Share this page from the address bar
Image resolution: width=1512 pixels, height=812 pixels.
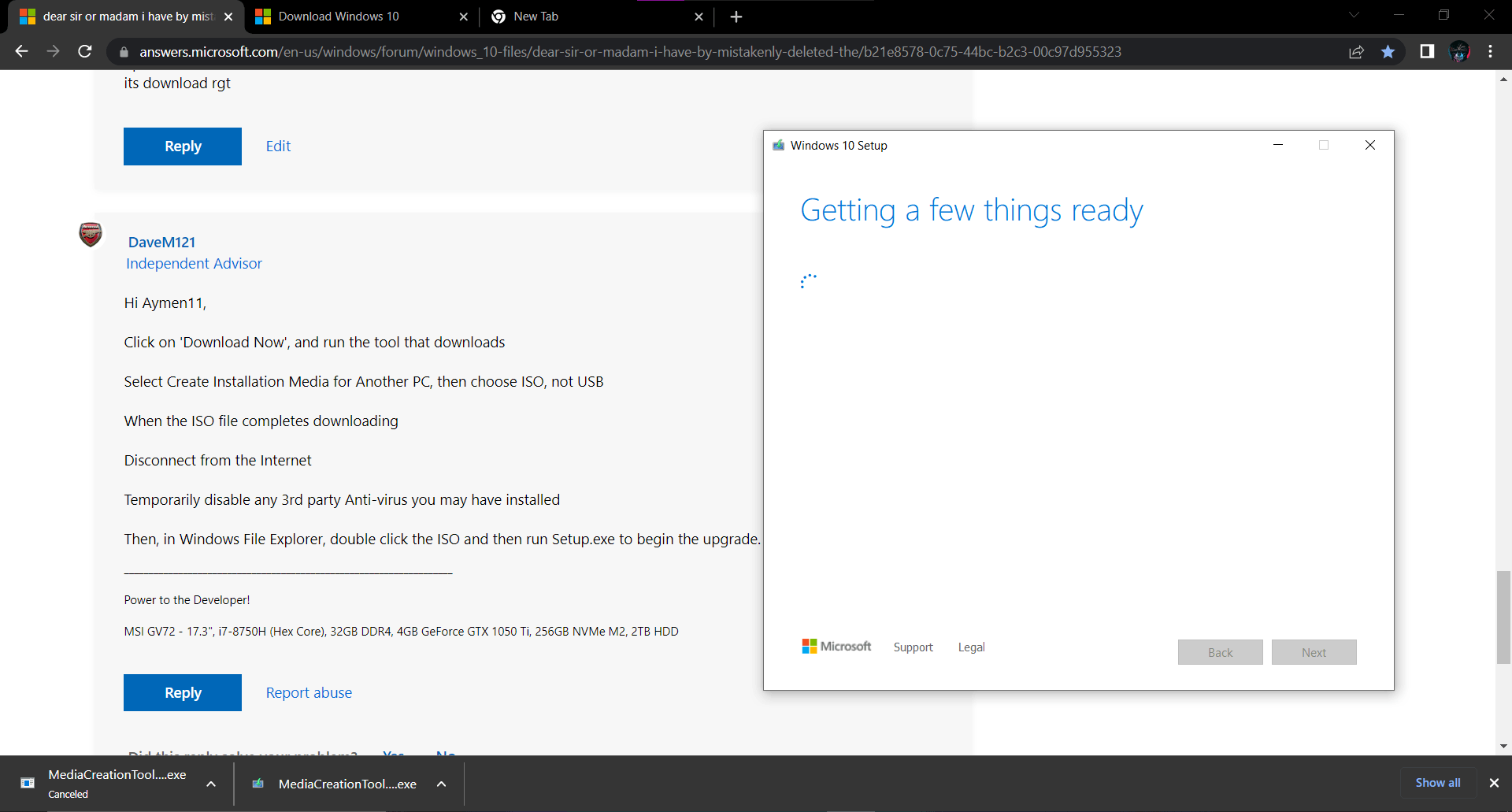click(1356, 52)
